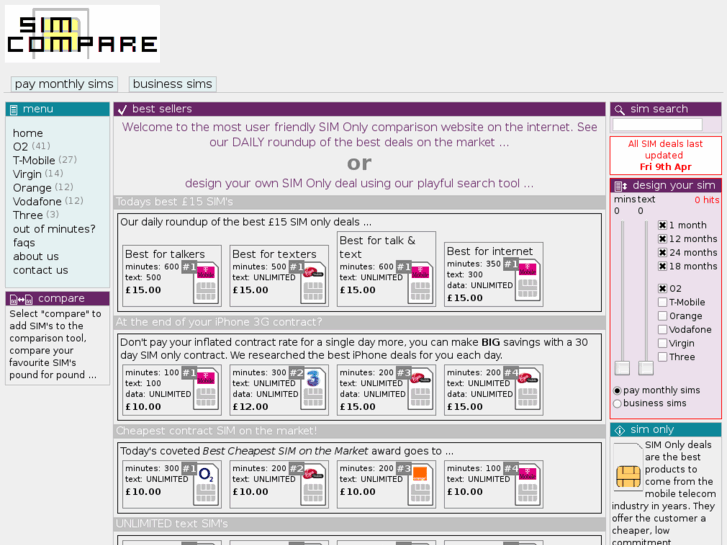This screenshot has width=727, height=545.
Task: Open the business sims tab
Action: point(172,84)
